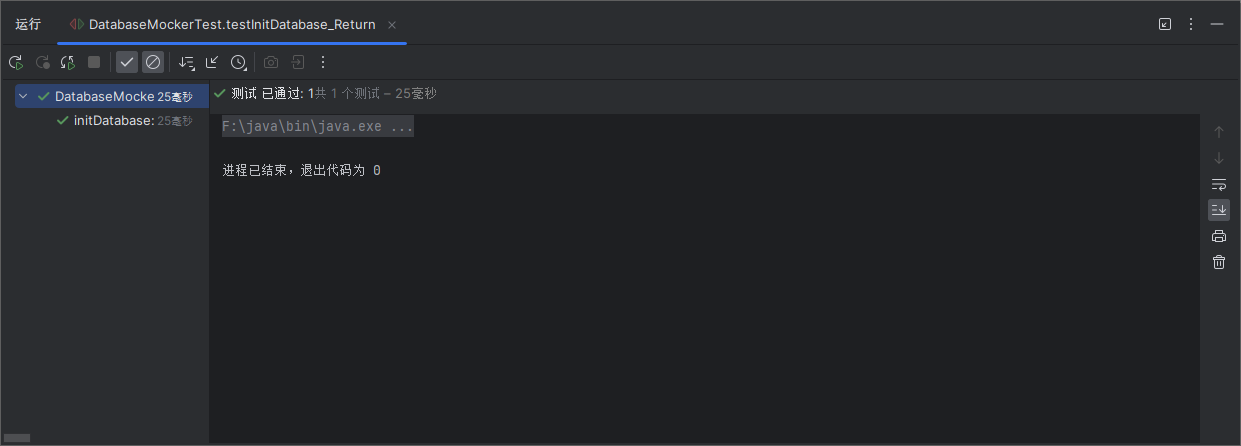1241x446 pixels.
Task: Rerun the test with the green rerun icon
Action: tap(16, 62)
